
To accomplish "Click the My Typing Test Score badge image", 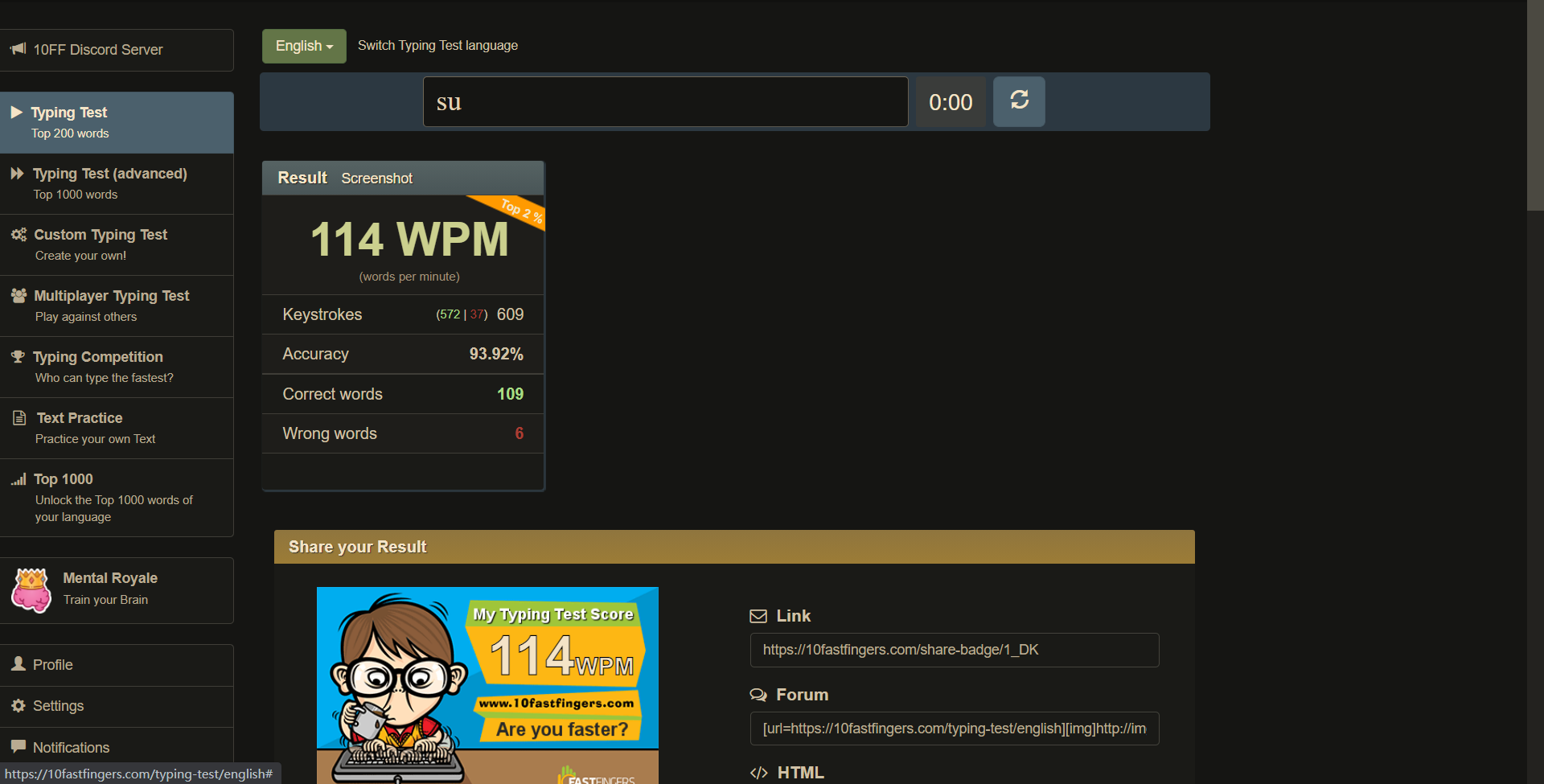I will pyautogui.click(x=487, y=683).
